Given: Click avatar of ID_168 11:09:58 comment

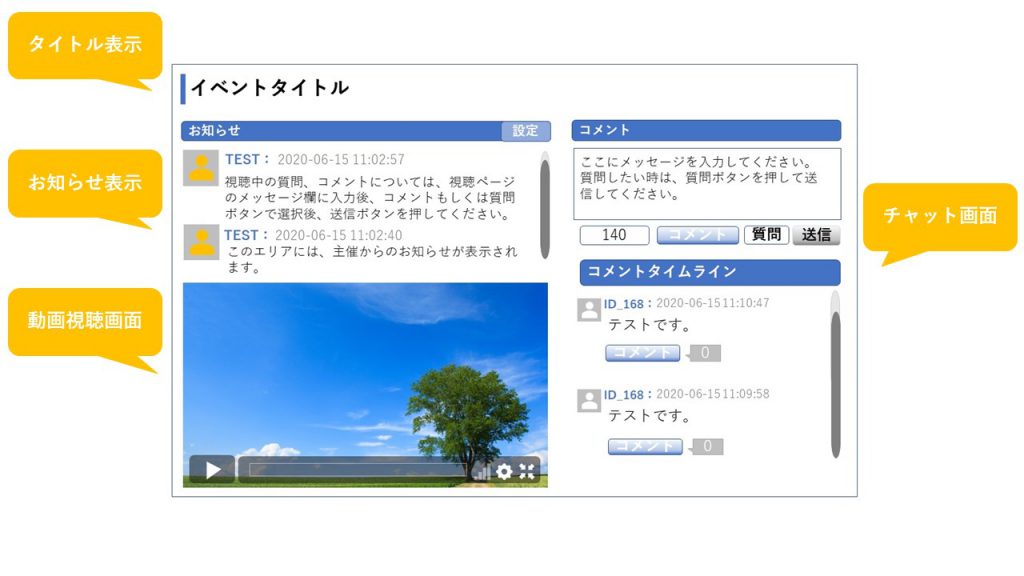Looking at the screenshot, I should tap(589, 400).
